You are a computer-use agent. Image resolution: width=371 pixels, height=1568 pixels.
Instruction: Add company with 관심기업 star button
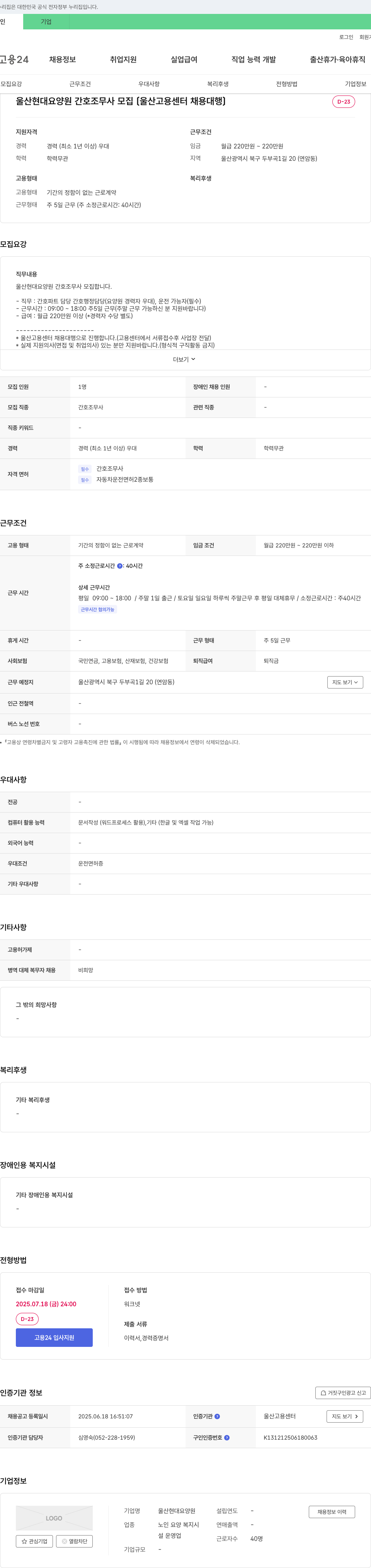point(34,1541)
